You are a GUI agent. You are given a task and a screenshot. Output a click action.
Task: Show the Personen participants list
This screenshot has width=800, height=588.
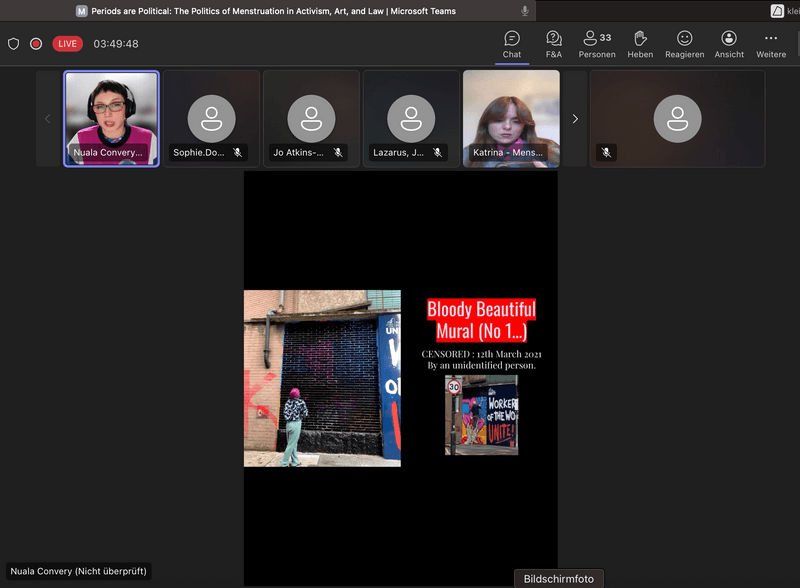click(x=597, y=44)
